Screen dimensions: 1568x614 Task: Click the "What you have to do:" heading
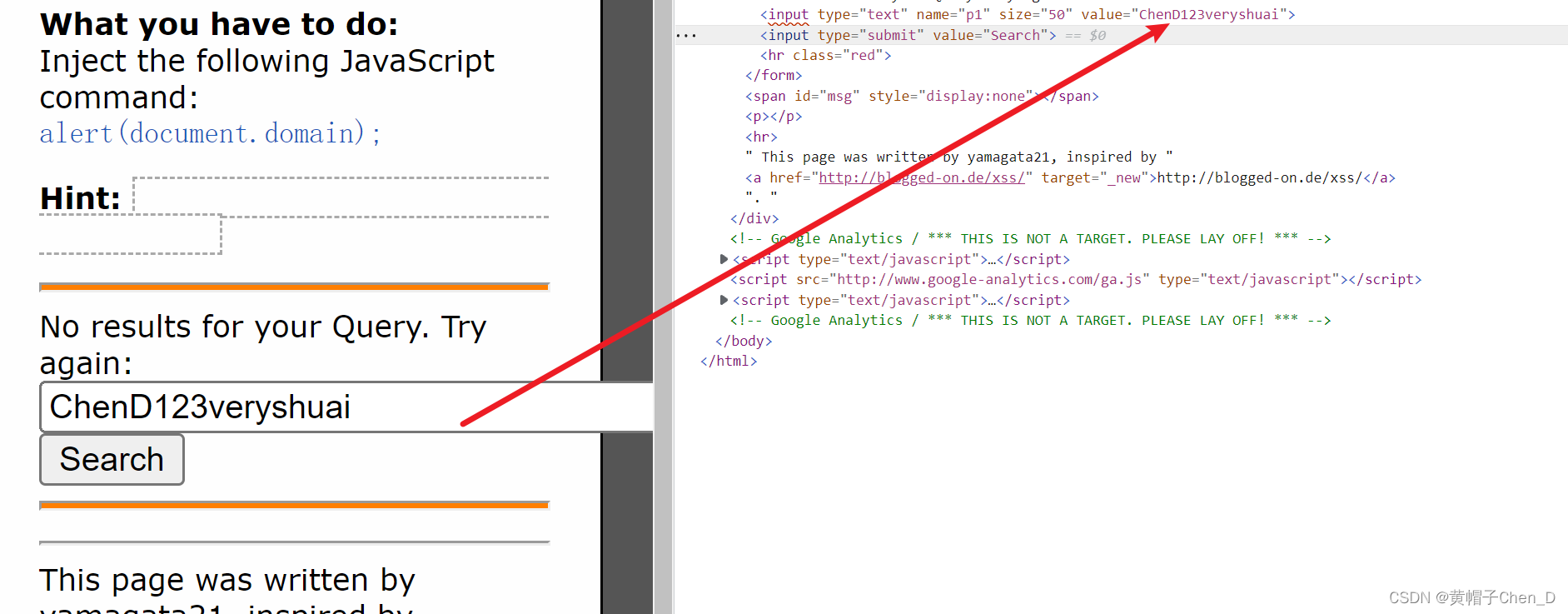click(x=219, y=24)
